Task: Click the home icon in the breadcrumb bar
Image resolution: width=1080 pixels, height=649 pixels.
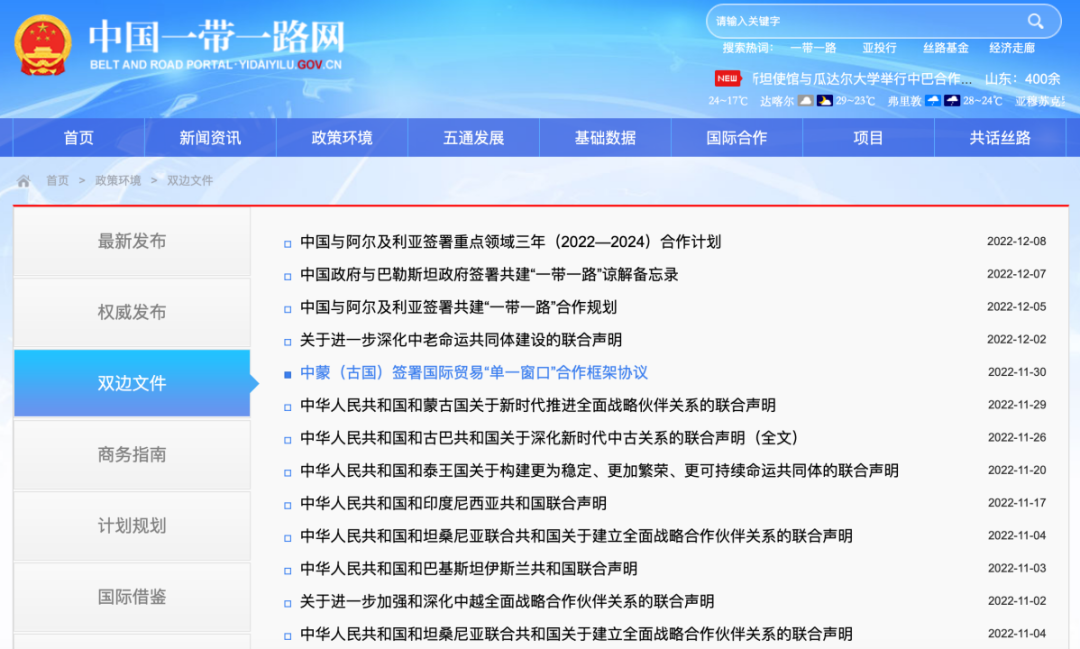Action: pos(23,181)
